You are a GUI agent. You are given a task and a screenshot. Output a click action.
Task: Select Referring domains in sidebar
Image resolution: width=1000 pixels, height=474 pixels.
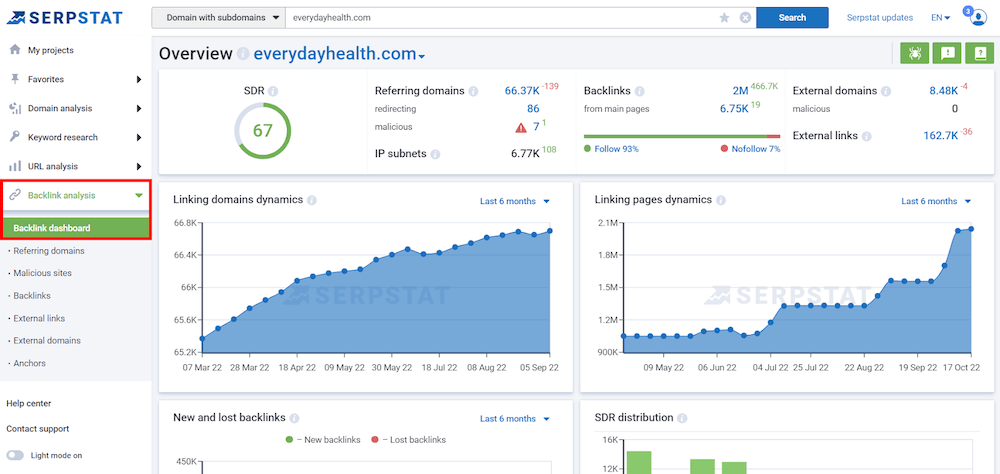coord(49,251)
